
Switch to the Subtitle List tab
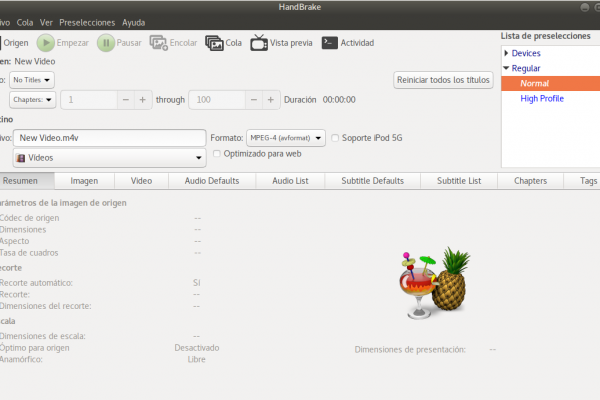459,181
